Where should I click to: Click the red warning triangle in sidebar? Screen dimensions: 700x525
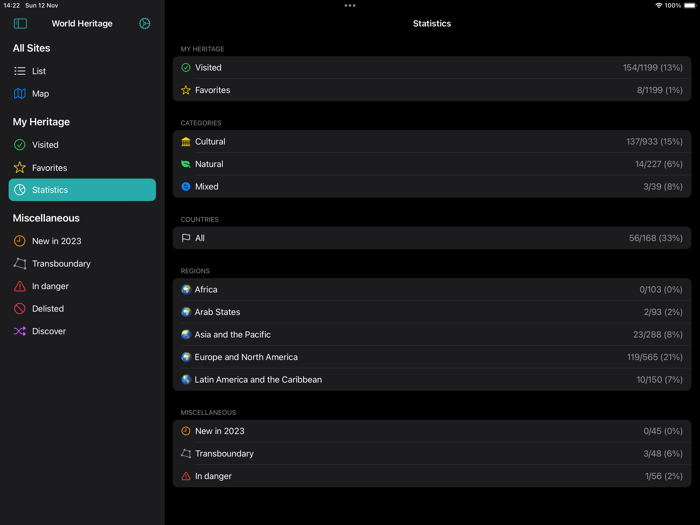click(x=20, y=286)
